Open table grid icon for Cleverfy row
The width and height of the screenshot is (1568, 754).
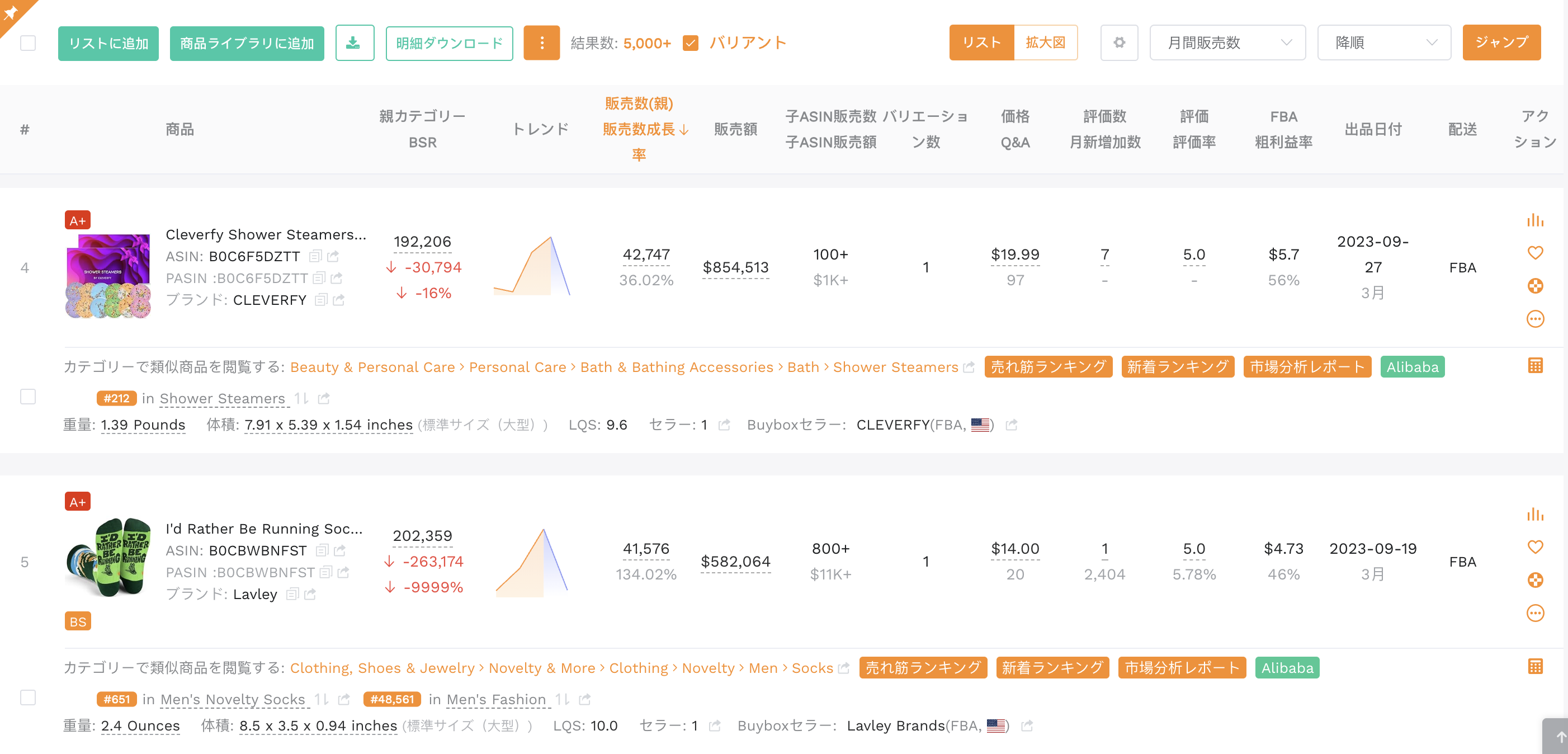point(1535,365)
